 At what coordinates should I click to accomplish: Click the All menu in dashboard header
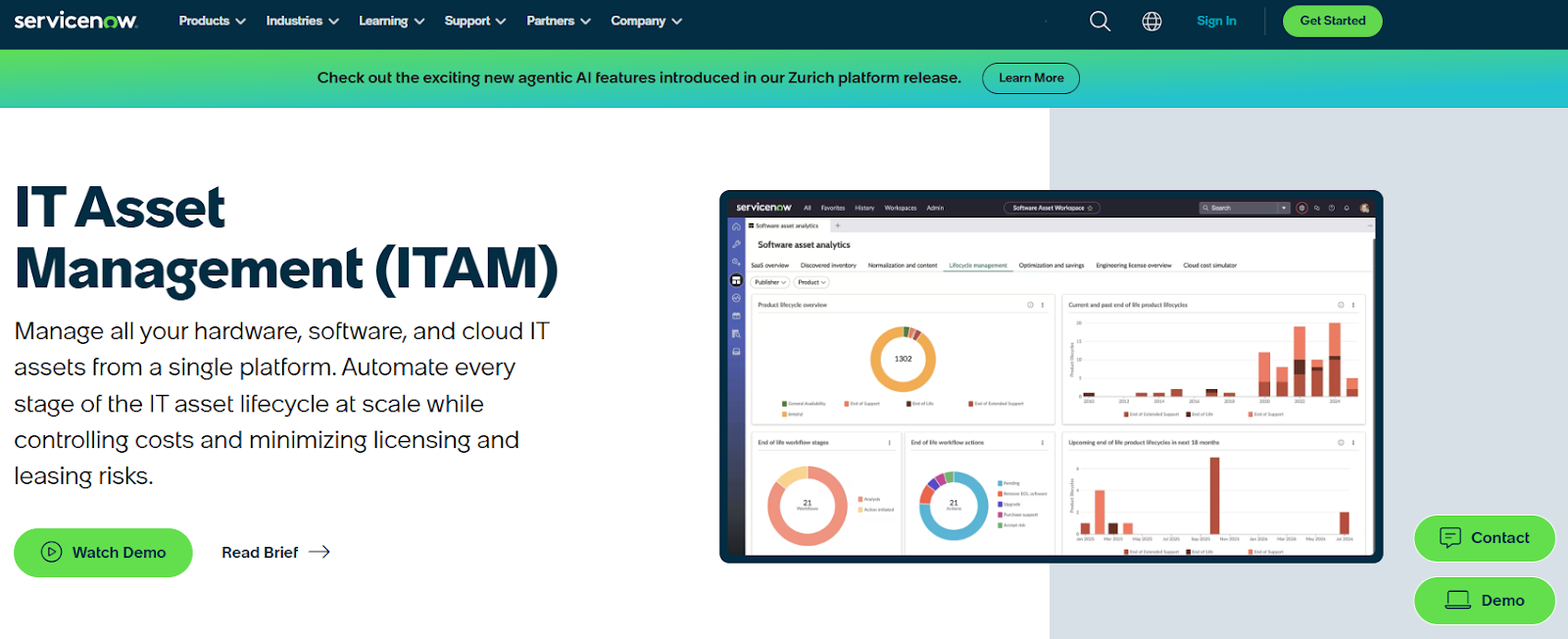click(x=808, y=208)
